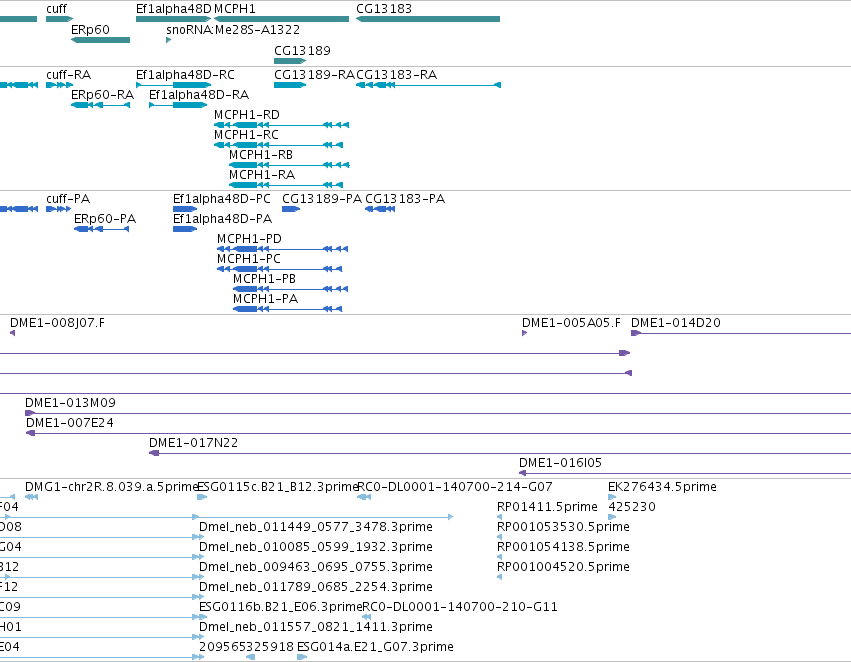Click the Dmel_neb_011449_0577_3478.3prime label
The width and height of the screenshot is (851, 662).
point(316,527)
